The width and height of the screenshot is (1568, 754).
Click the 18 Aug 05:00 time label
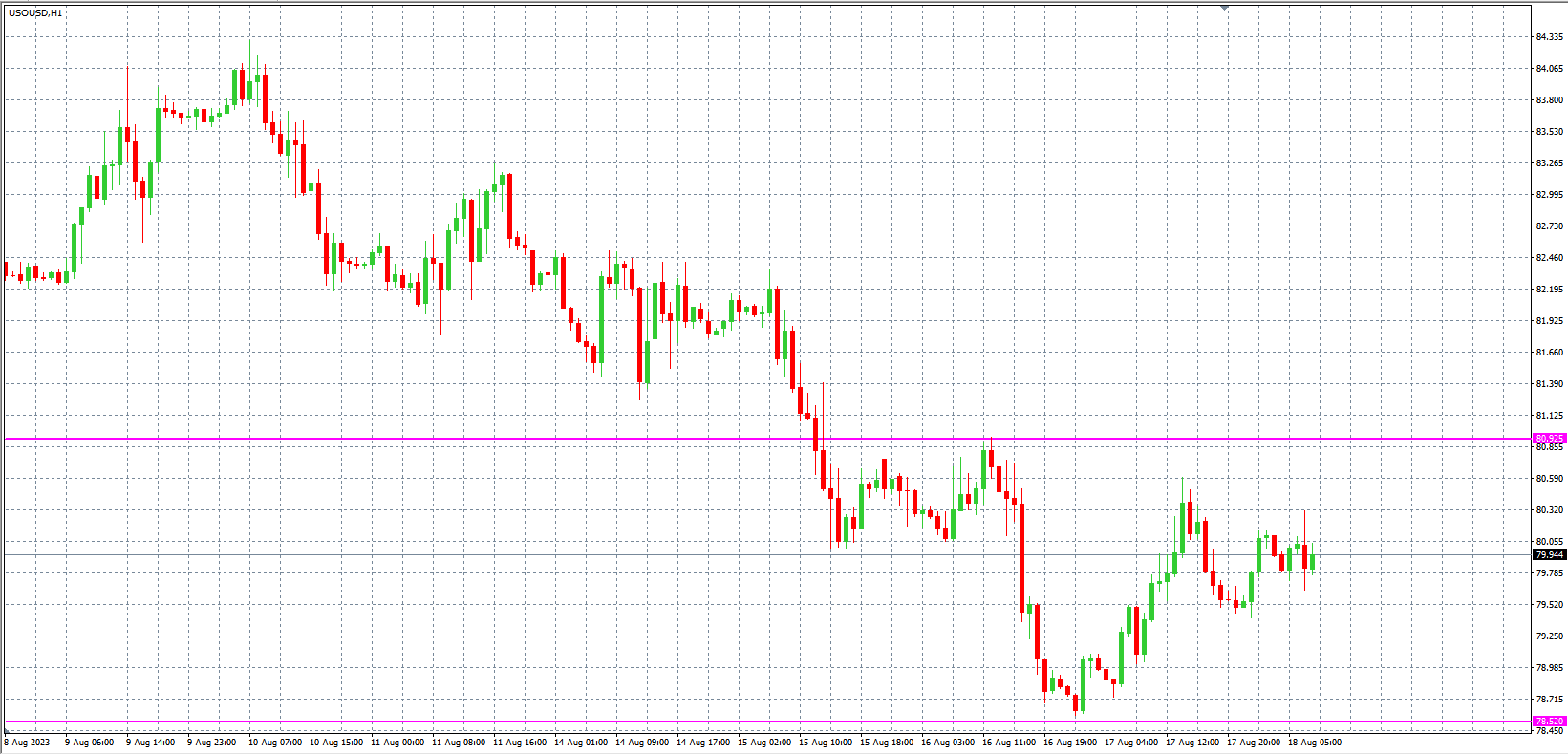tap(1315, 743)
